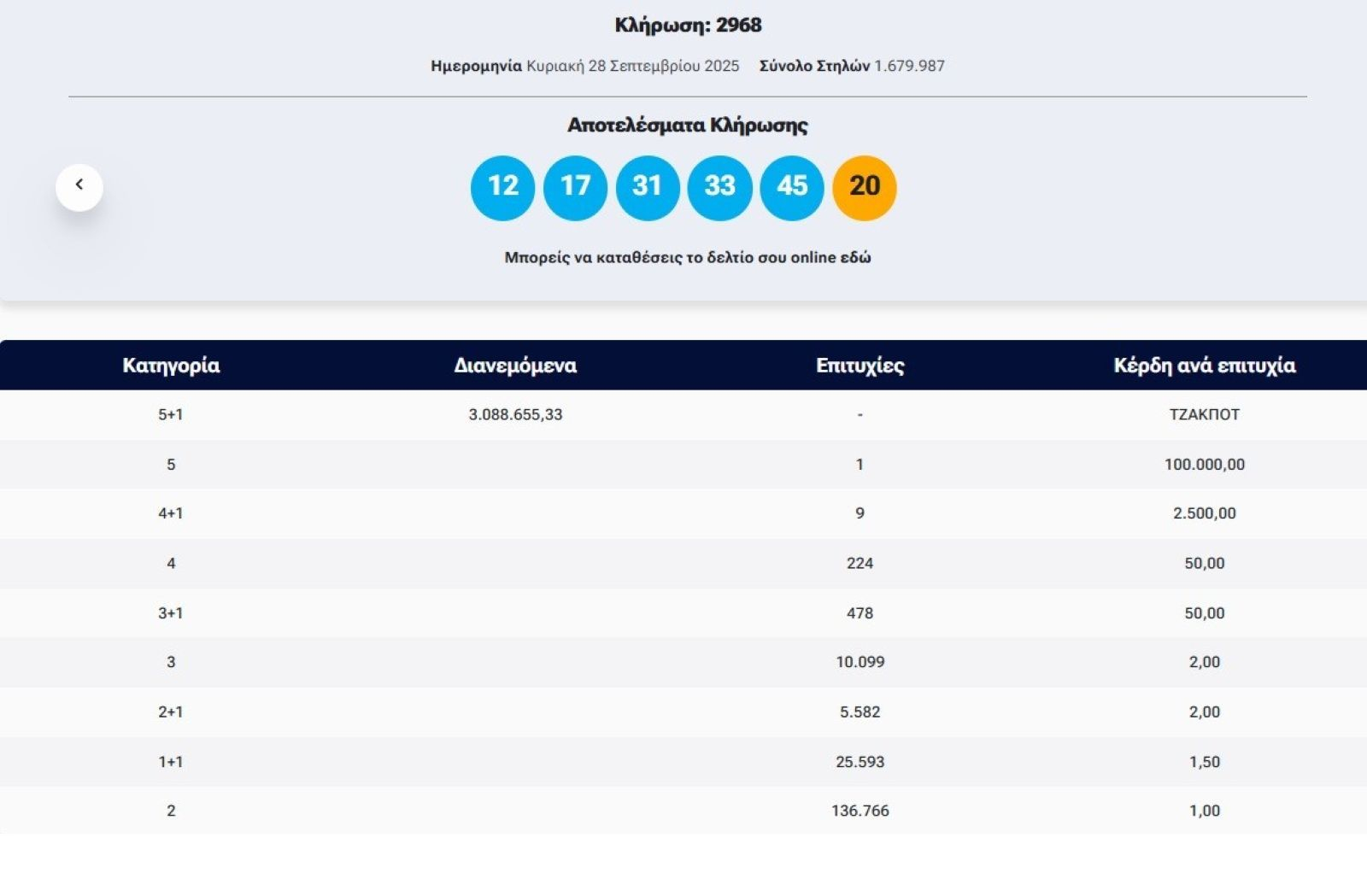1367x896 pixels.
Task: Select the 5+1 category row
Action: click(x=171, y=415)
